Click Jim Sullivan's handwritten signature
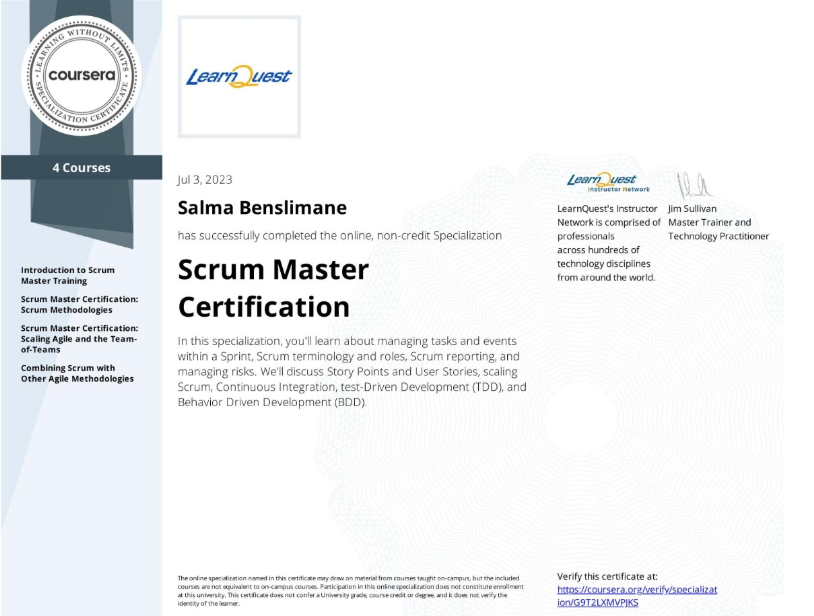 (x=694, y=184)
